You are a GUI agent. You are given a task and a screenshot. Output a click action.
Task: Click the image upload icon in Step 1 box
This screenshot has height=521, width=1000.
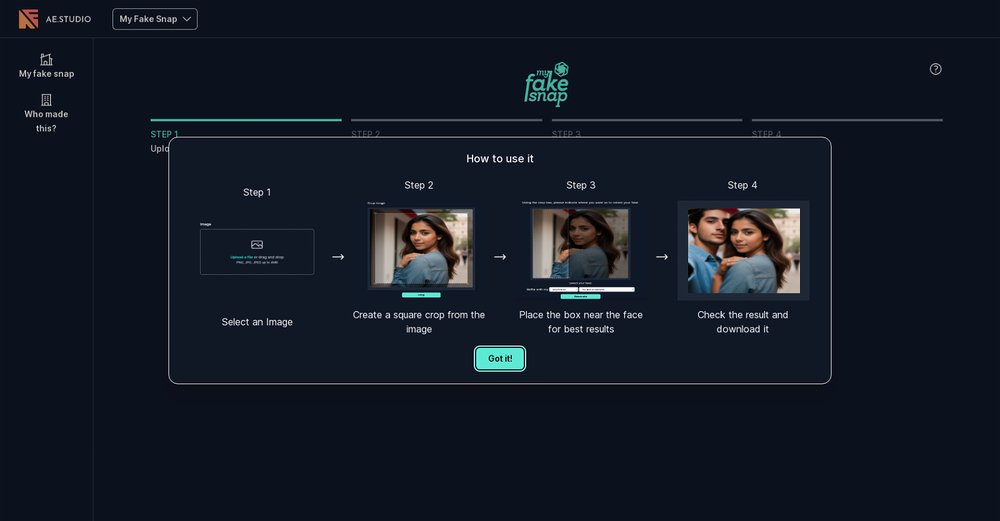pos(257,244)
